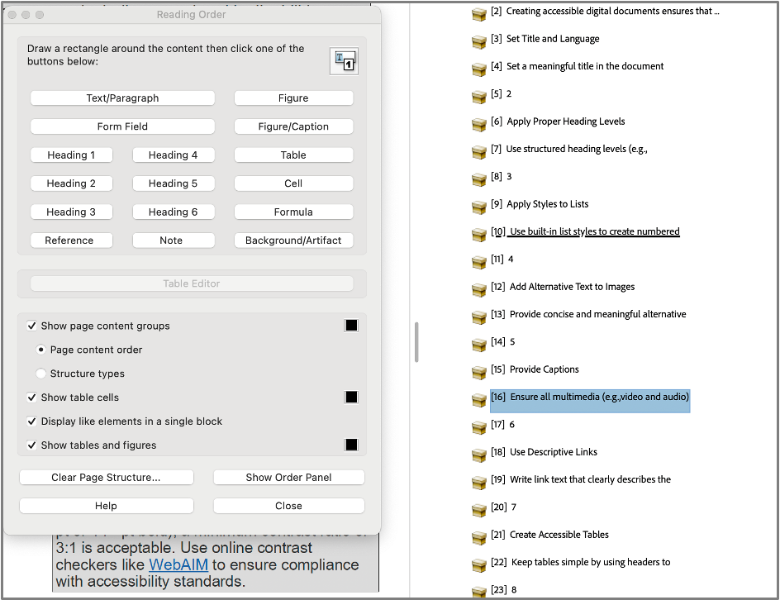Click box icon beside [12] Add Alternative Text to Images
Viewport: 780px width, 600px height.
point(479,290)
